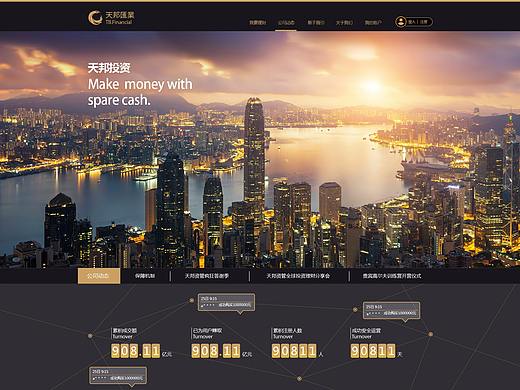The width and height of the screenshot is (520, 390).
Task: Open the third header navigation item
Action: [315, 23]
